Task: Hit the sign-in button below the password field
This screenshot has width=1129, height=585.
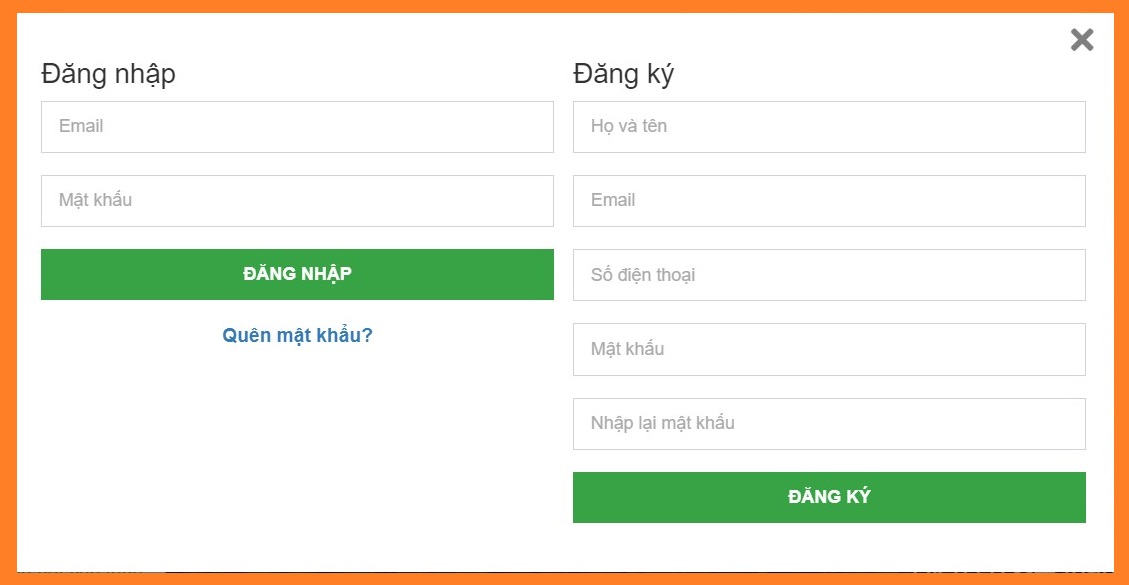Action: pyautogui.click(x=297, y=274)
